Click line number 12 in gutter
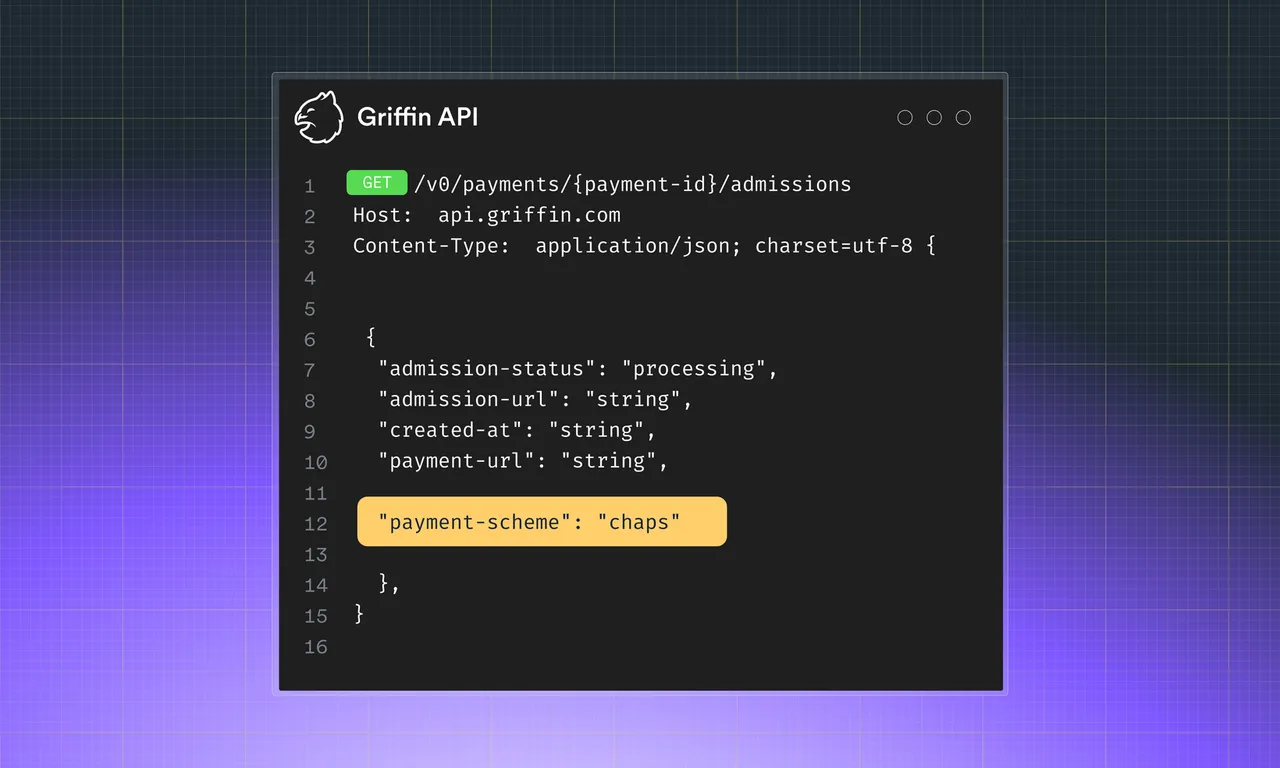Image resolution: width=1280 pixels, height=768 pixels. [316, 524]
